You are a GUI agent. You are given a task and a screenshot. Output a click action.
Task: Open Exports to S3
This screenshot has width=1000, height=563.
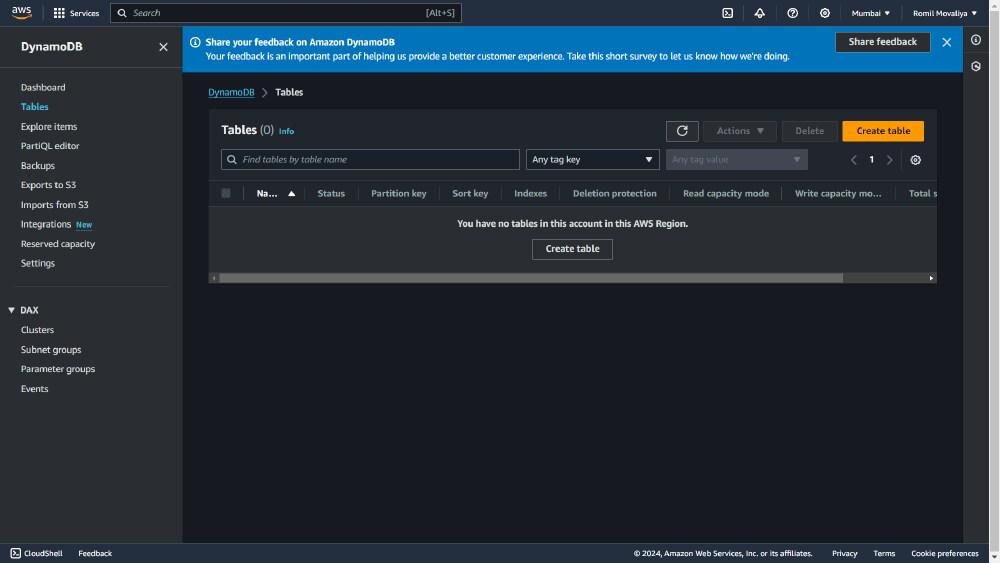tap(48, 184)
